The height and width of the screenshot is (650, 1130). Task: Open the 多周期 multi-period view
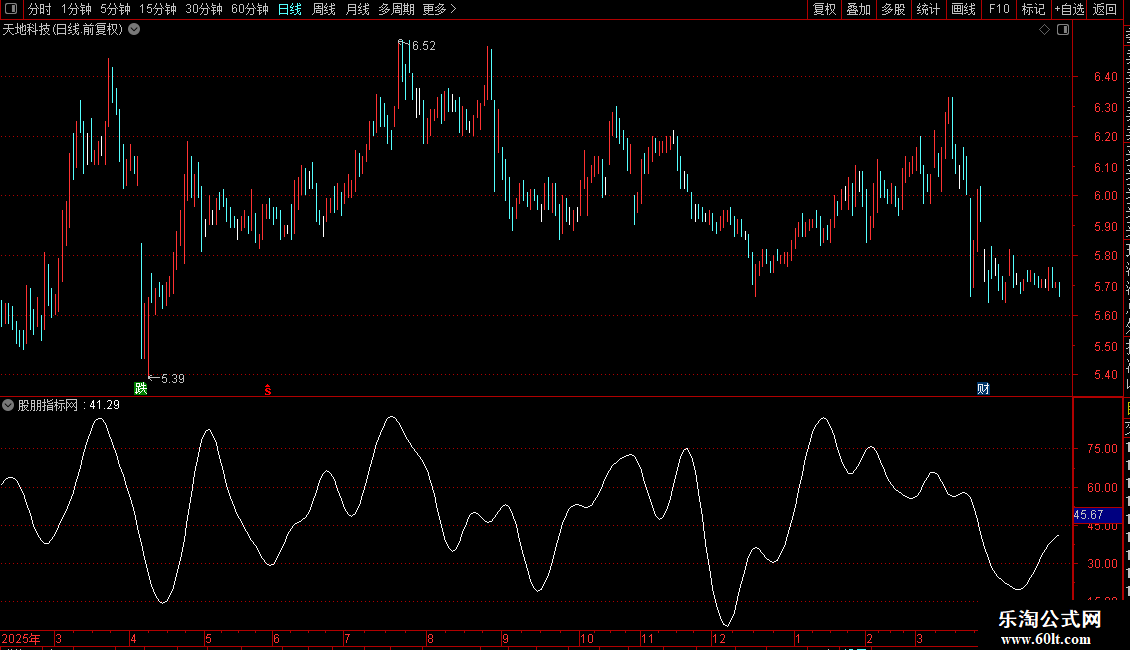coord(396,9)
